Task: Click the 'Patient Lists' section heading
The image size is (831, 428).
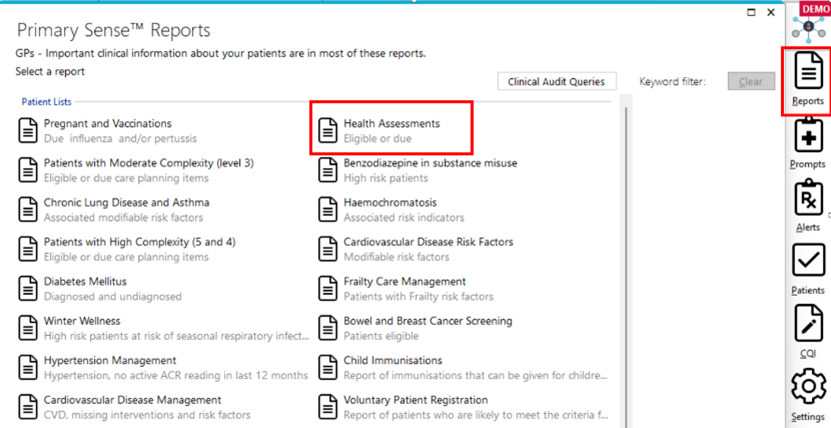Action: [x=47, y=102]
